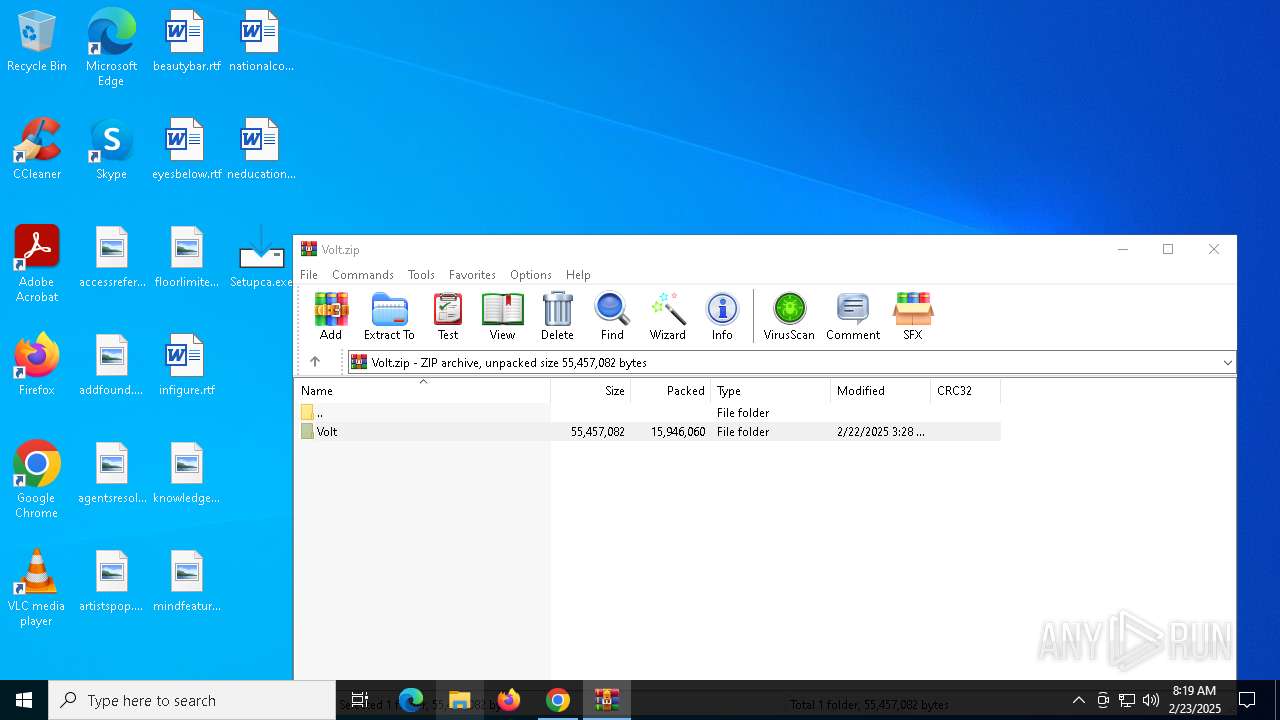Go up one level with arrow button
Image resolution: width=1280 pixels, height=720 pixels.
coord(315,362)
